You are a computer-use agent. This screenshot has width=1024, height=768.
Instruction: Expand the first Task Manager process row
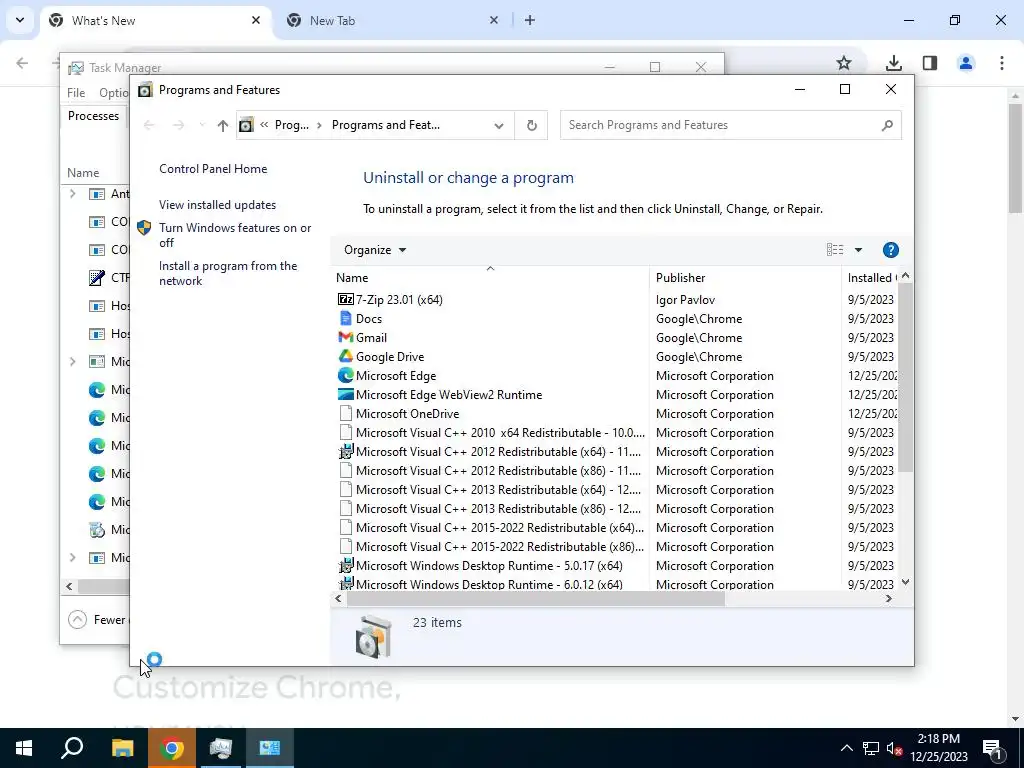click(72, 194)
